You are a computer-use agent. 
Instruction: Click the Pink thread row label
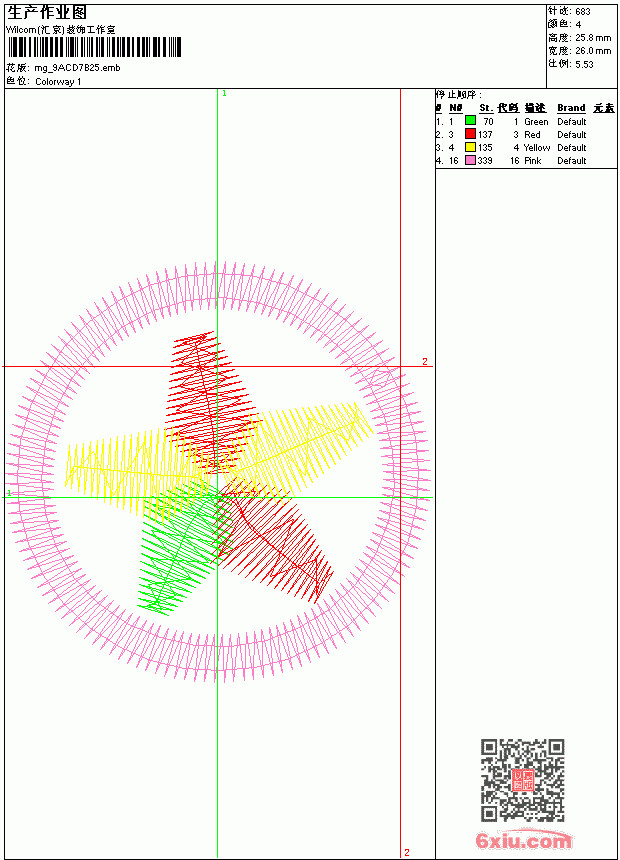pyautogui.click(x=532, y=161)
